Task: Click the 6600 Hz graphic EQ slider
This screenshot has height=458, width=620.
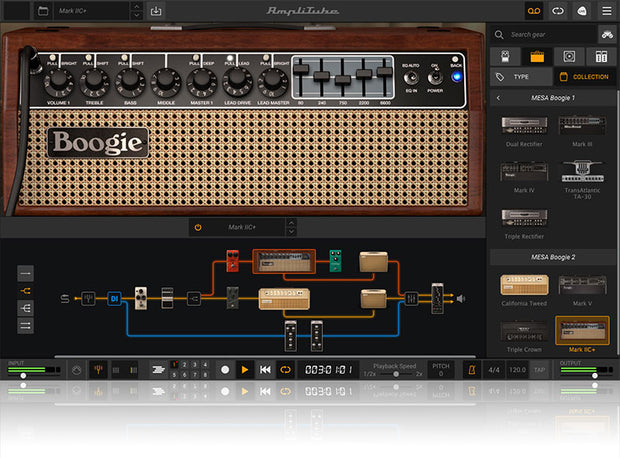Action: click(x=384, y=71)
